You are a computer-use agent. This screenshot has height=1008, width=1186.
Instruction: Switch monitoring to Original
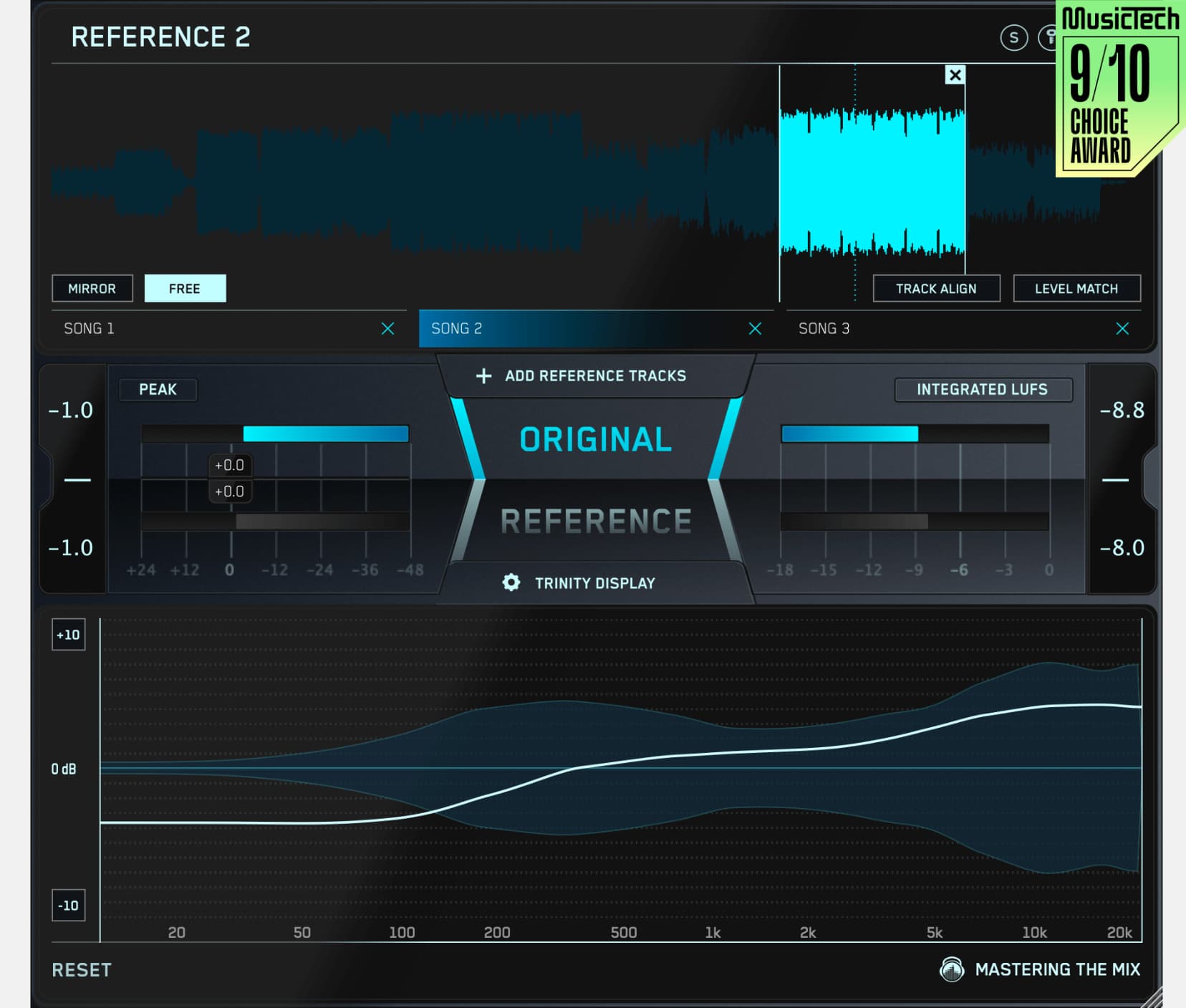596,439
